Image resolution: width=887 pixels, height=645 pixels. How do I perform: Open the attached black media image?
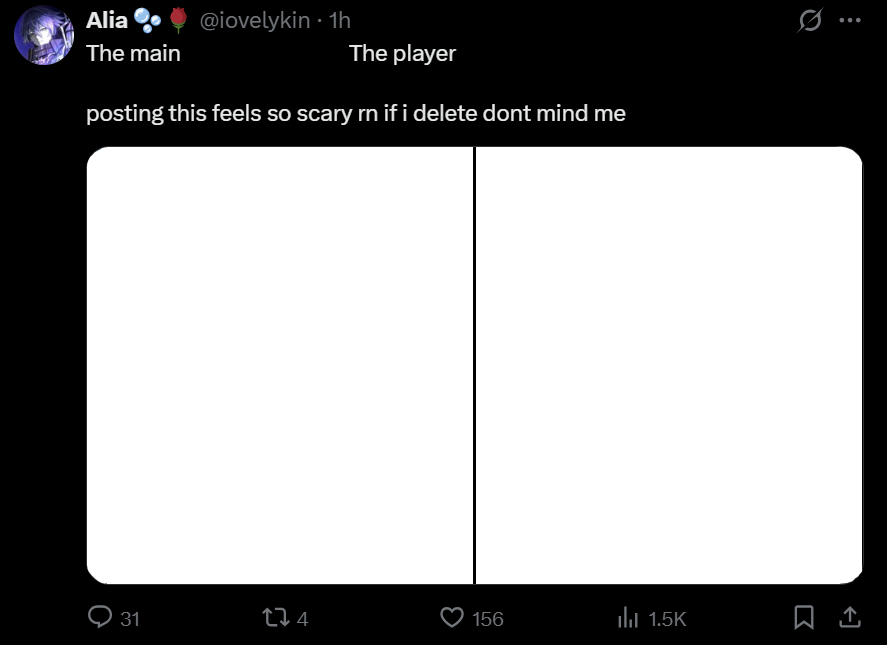coord(474,365)
